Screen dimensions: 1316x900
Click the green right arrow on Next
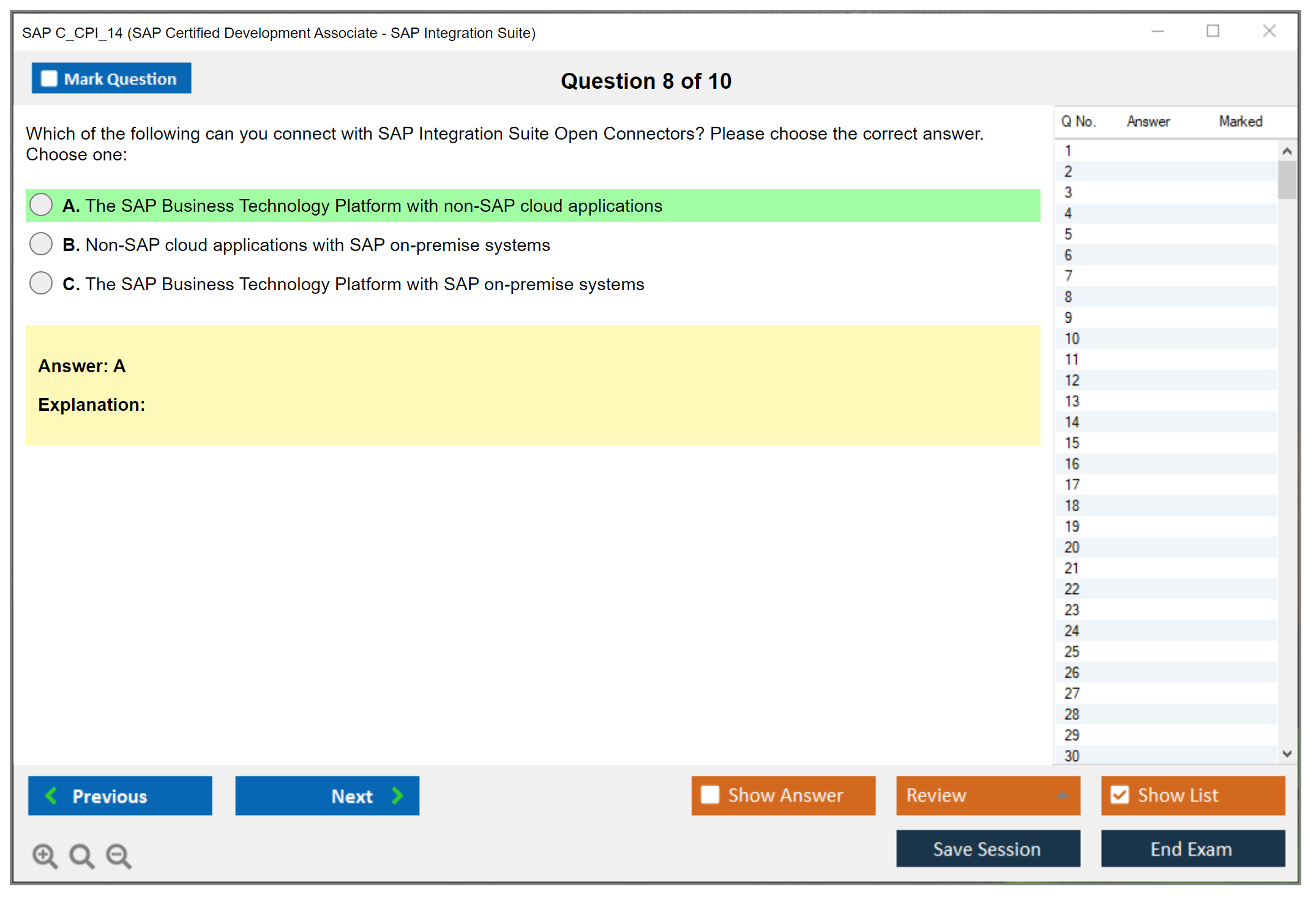[398, 795]
